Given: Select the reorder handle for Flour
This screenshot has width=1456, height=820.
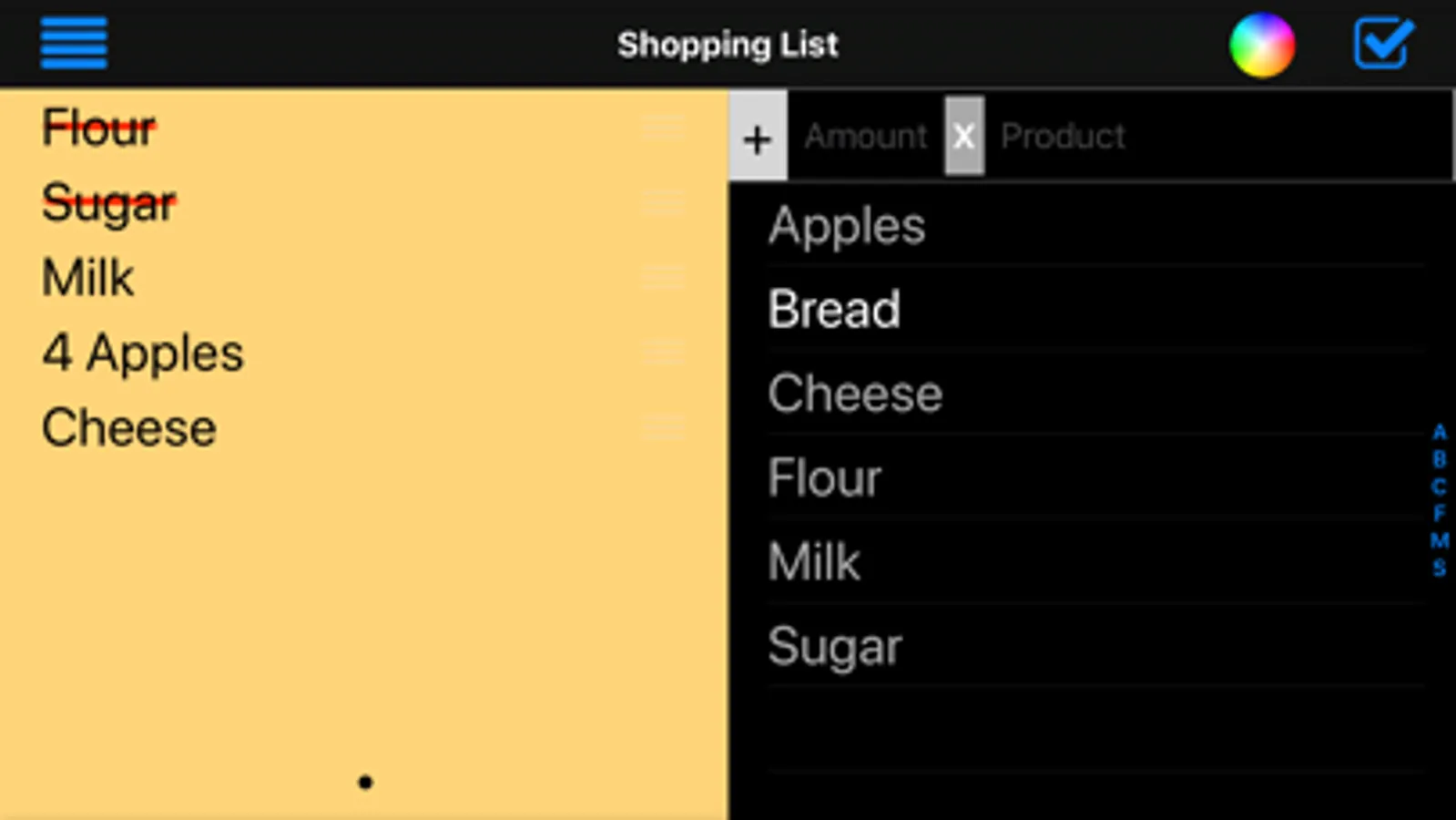Looking at the screenshot, I should (x=663, y=128).
